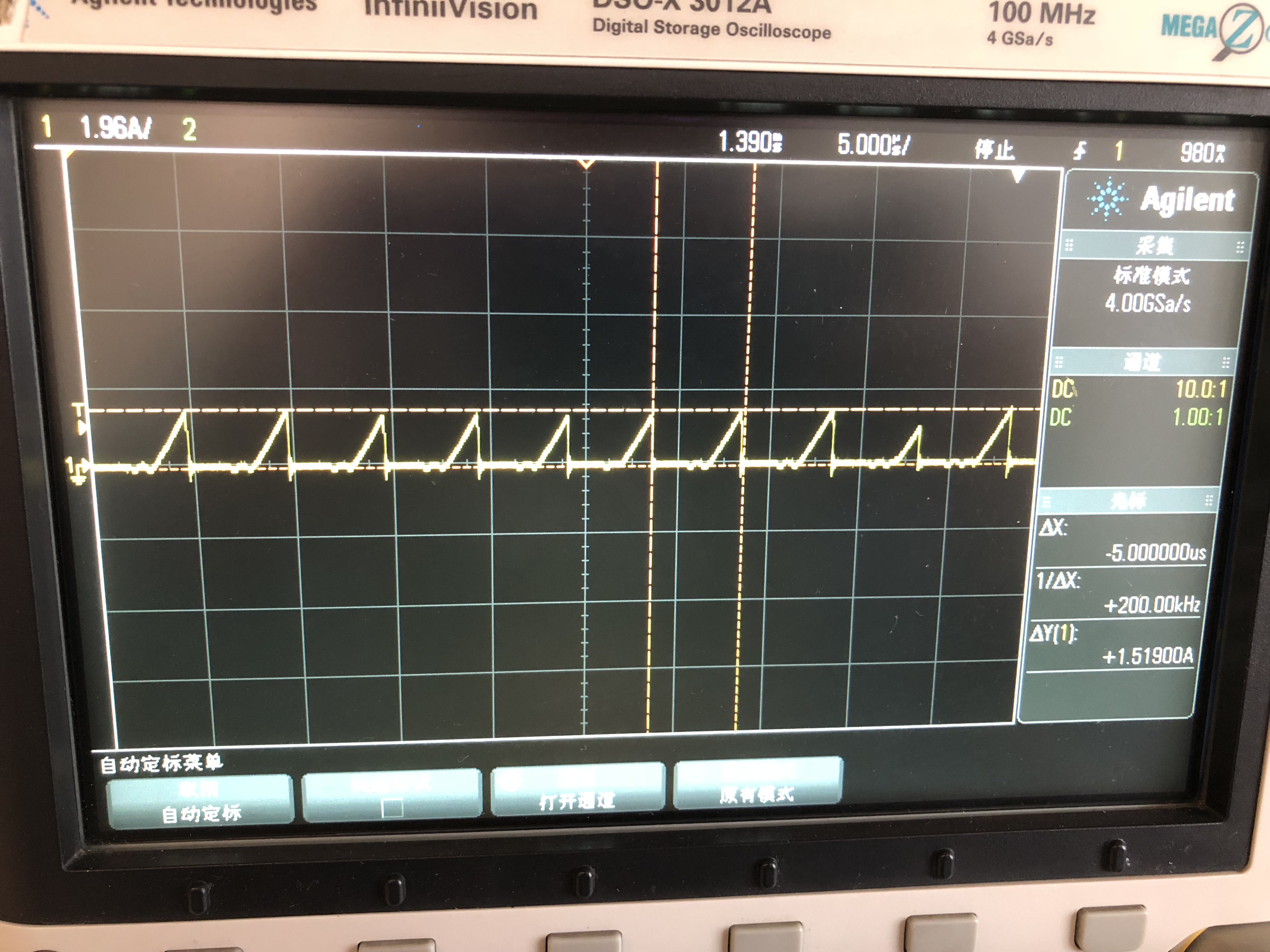Image resolution: width=1270 pixels, height=952 pixels.
Task: Select the 通道 channel panel header
Action: click(x=1141, y=362)
